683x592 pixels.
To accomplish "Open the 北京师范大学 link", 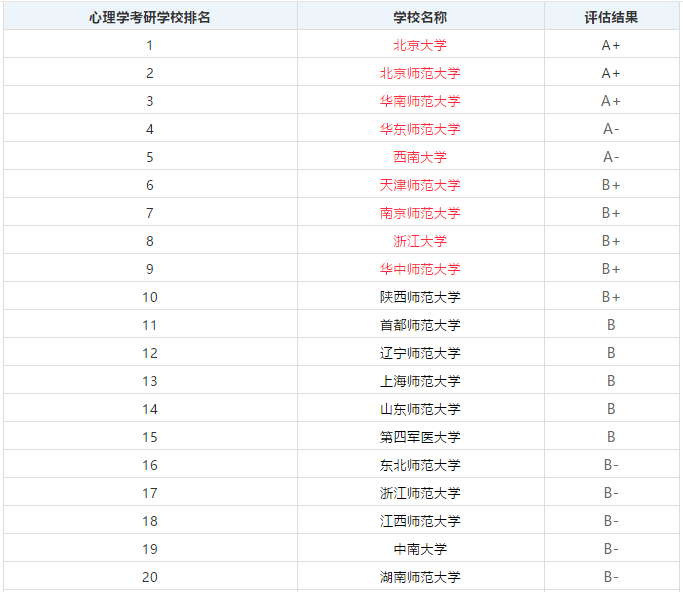I will (420, 73).
